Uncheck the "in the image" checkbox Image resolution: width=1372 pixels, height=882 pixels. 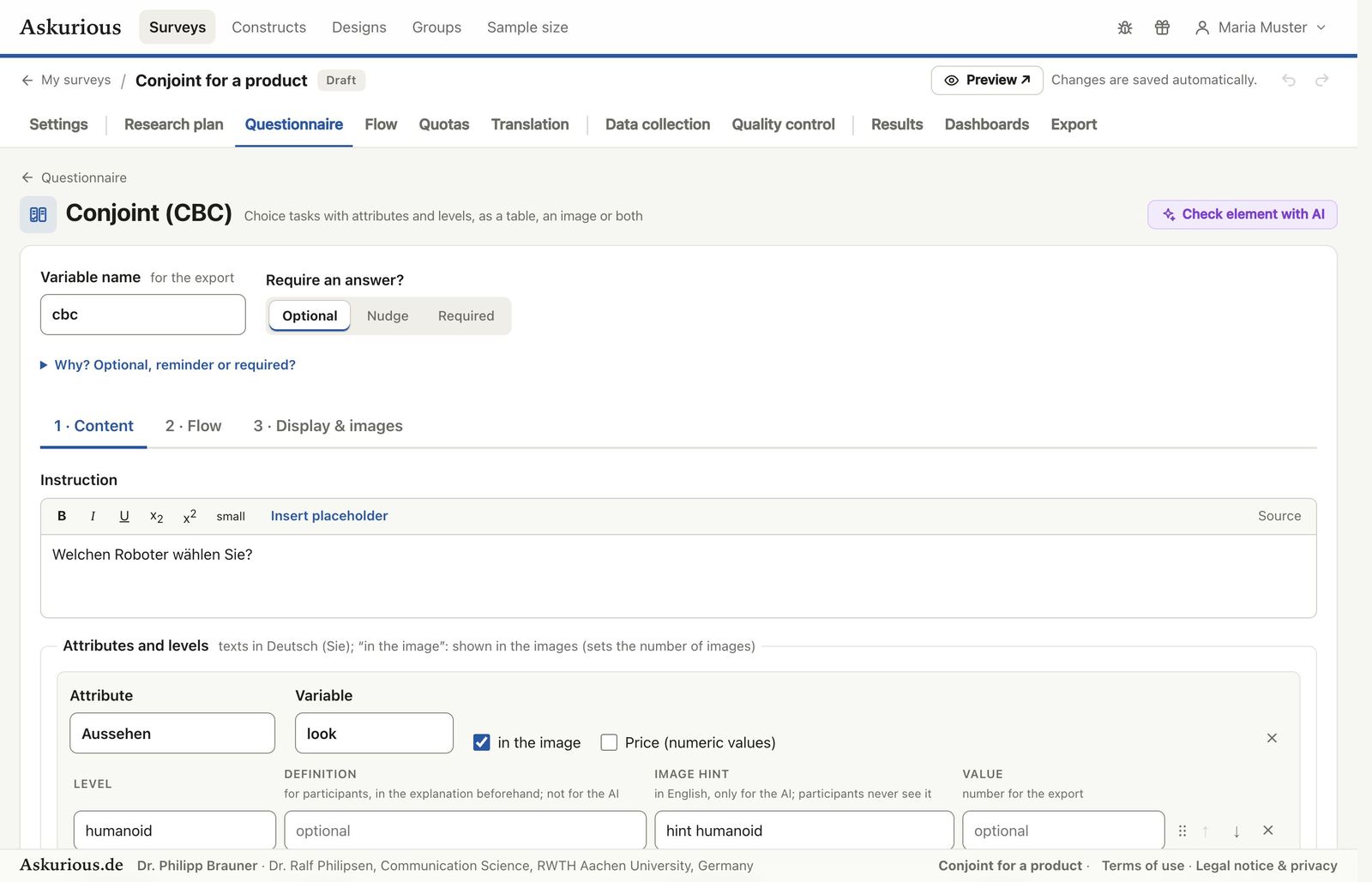tap(482, 742)
